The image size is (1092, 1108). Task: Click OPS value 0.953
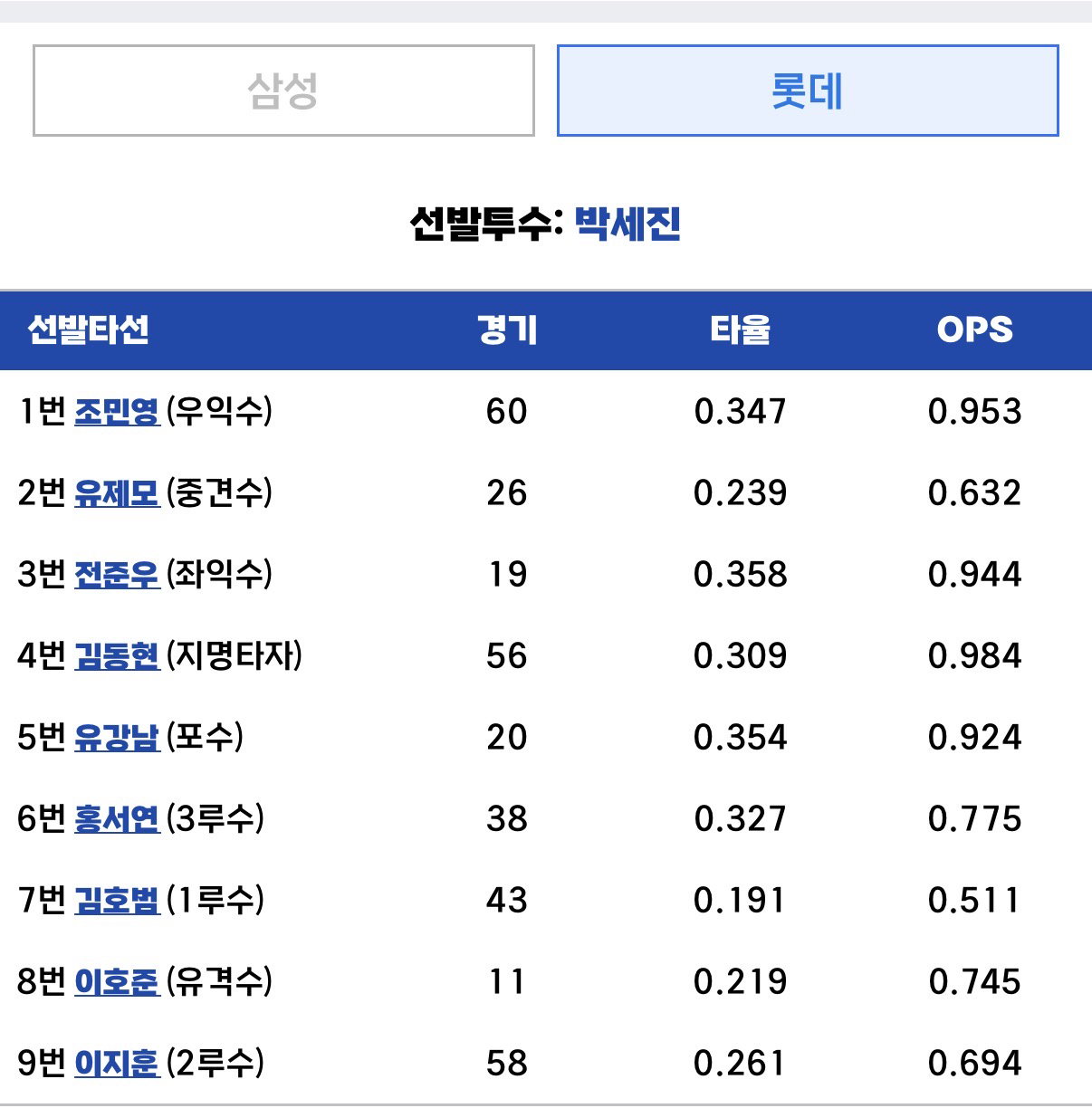pos(975,412)
